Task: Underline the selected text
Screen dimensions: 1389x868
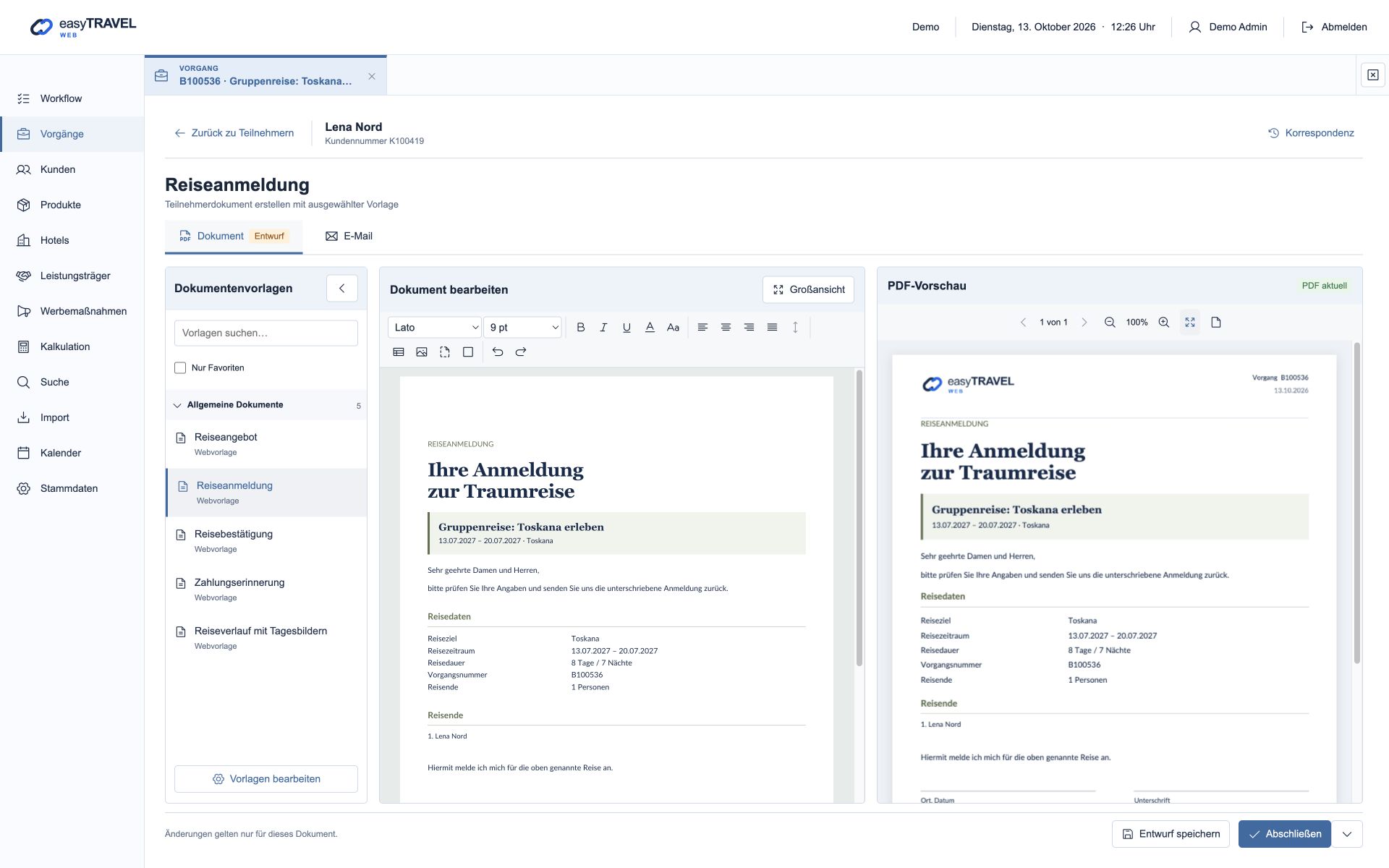Action: [x=626, y=328]
